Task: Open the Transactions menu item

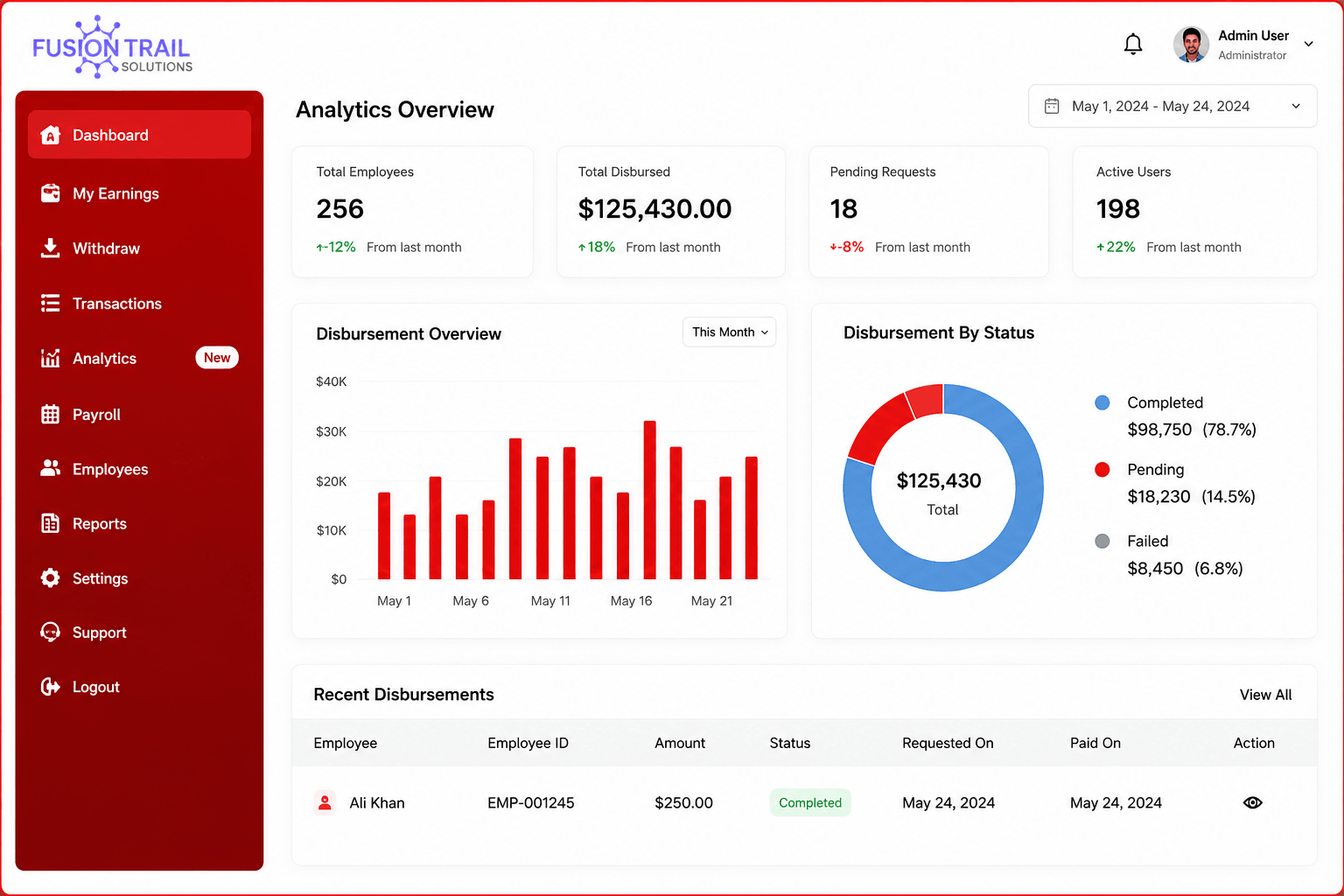Action: click(x=139, y=304)
